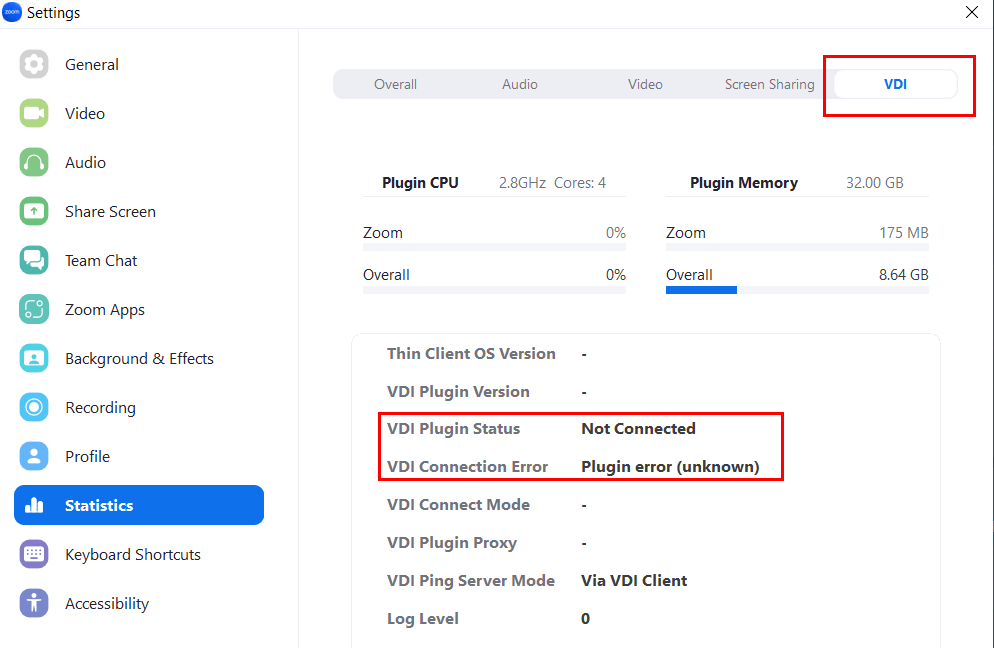Screen dimensions: 994x648
Task: Click the General gear icon in sidebar
Action: [34, 65]
